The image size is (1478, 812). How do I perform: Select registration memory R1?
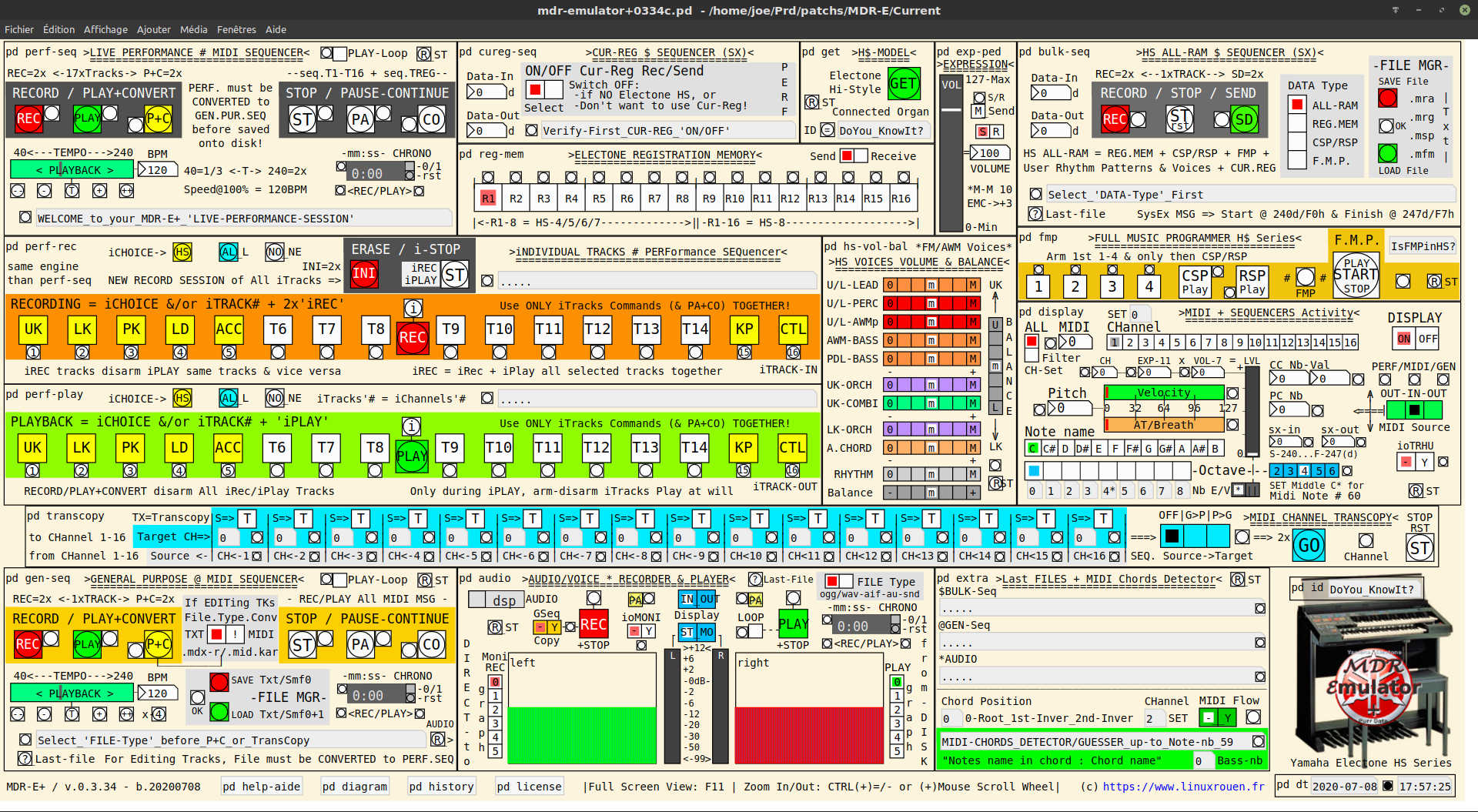pos(488,199)
